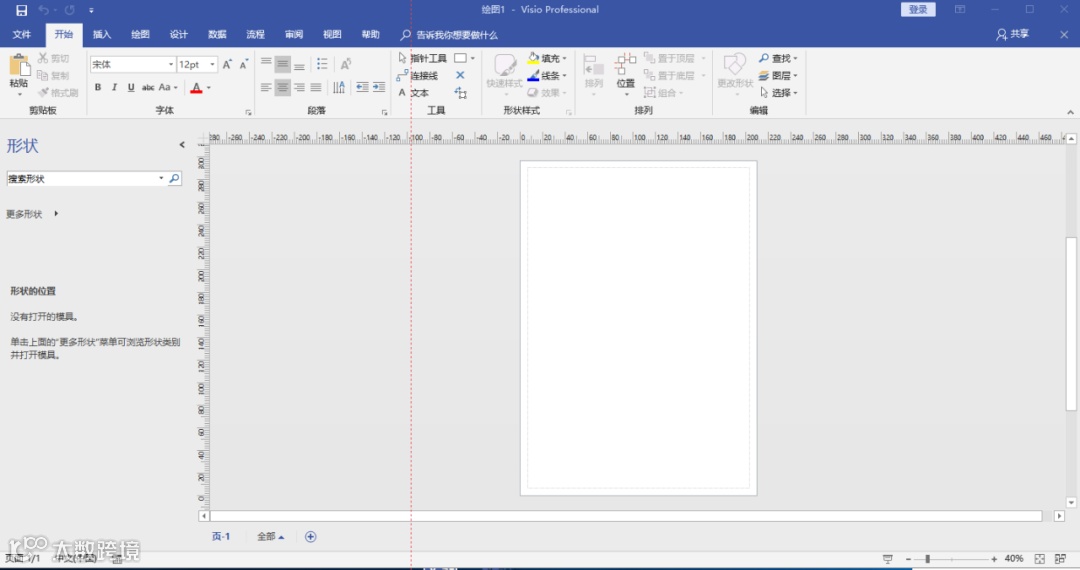This screenshot has height=570, width=1080.
Task: Collapse the ribbon with the chevron
Action: coord(1070,112)
